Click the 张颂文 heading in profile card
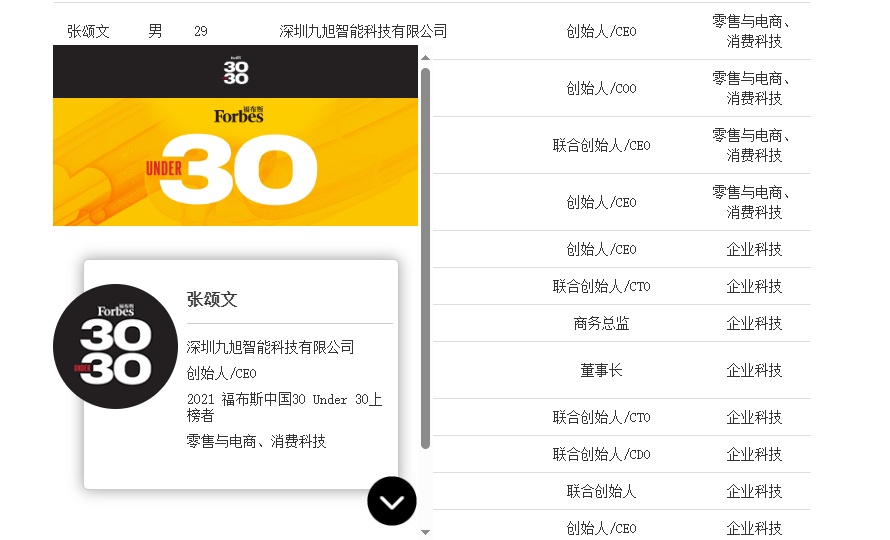The width and height of the screenshot is (890, 540). (212, 299)
